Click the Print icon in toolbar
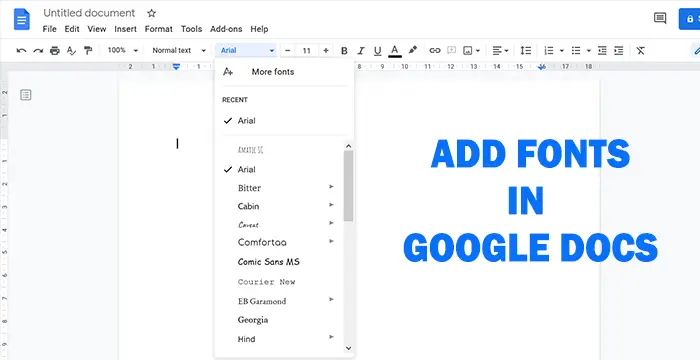Image resolution: width=700 pixels, height=360 pixels. click(x=55, y=50)
